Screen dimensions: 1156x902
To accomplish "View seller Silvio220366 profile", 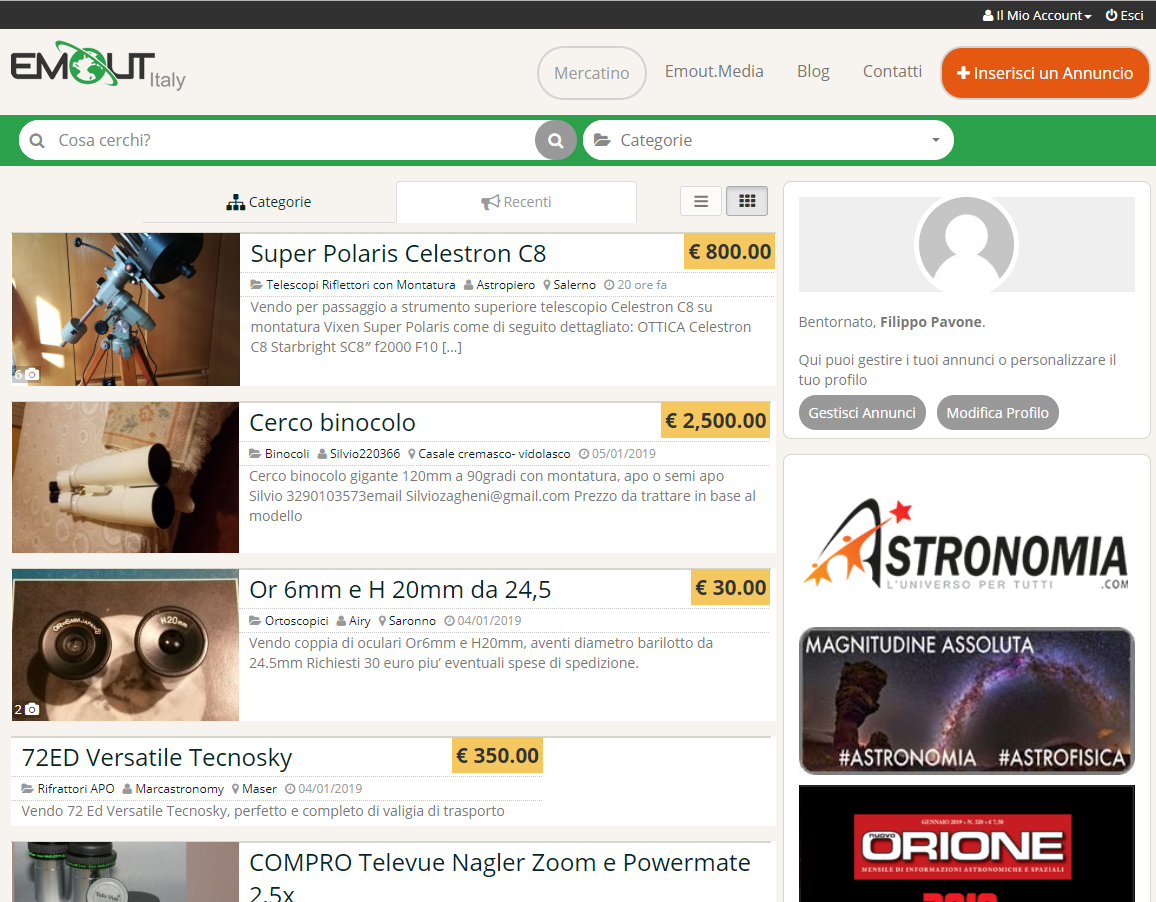I will point(365,454).
